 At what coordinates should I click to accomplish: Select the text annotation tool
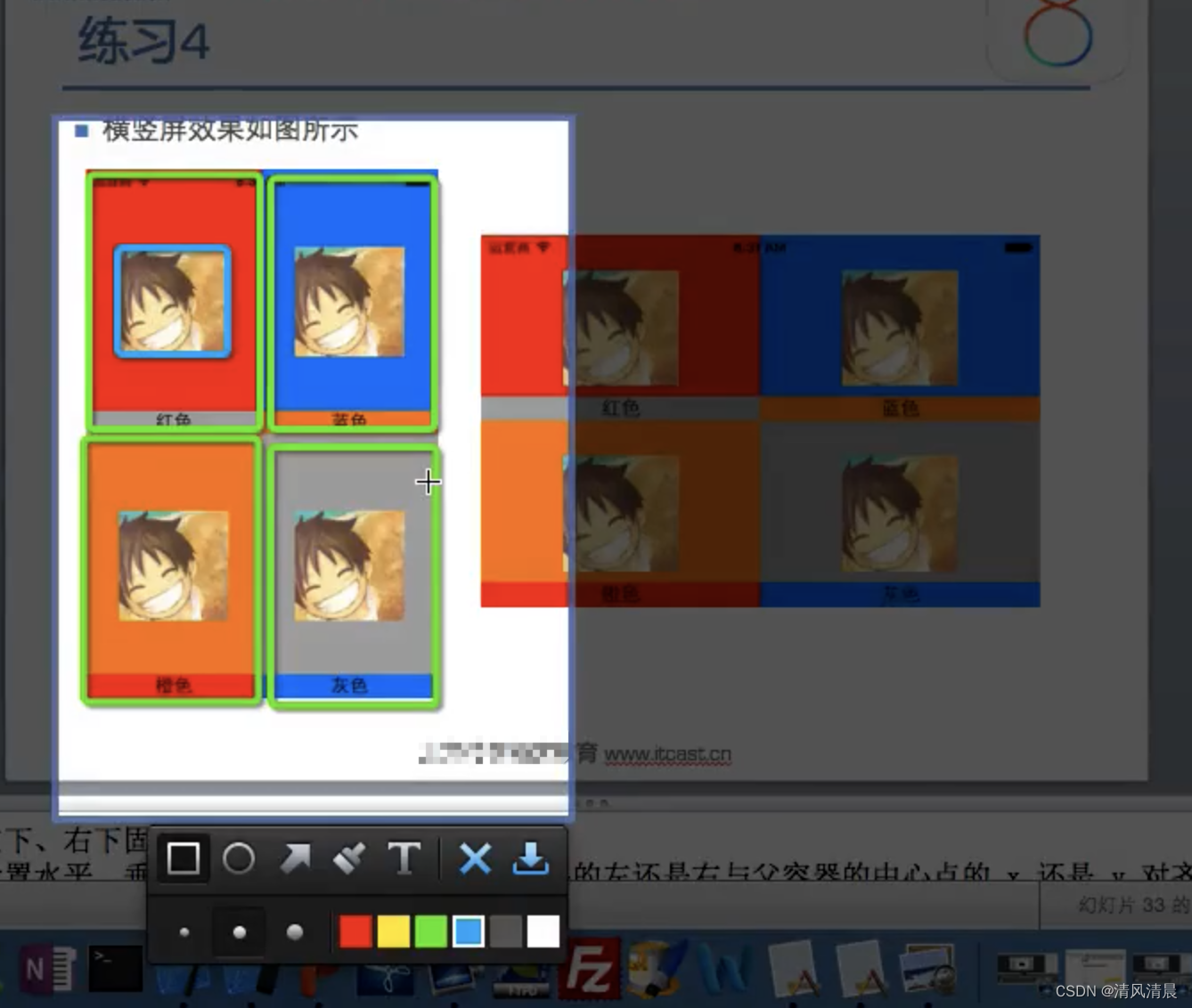pos(404,858)
